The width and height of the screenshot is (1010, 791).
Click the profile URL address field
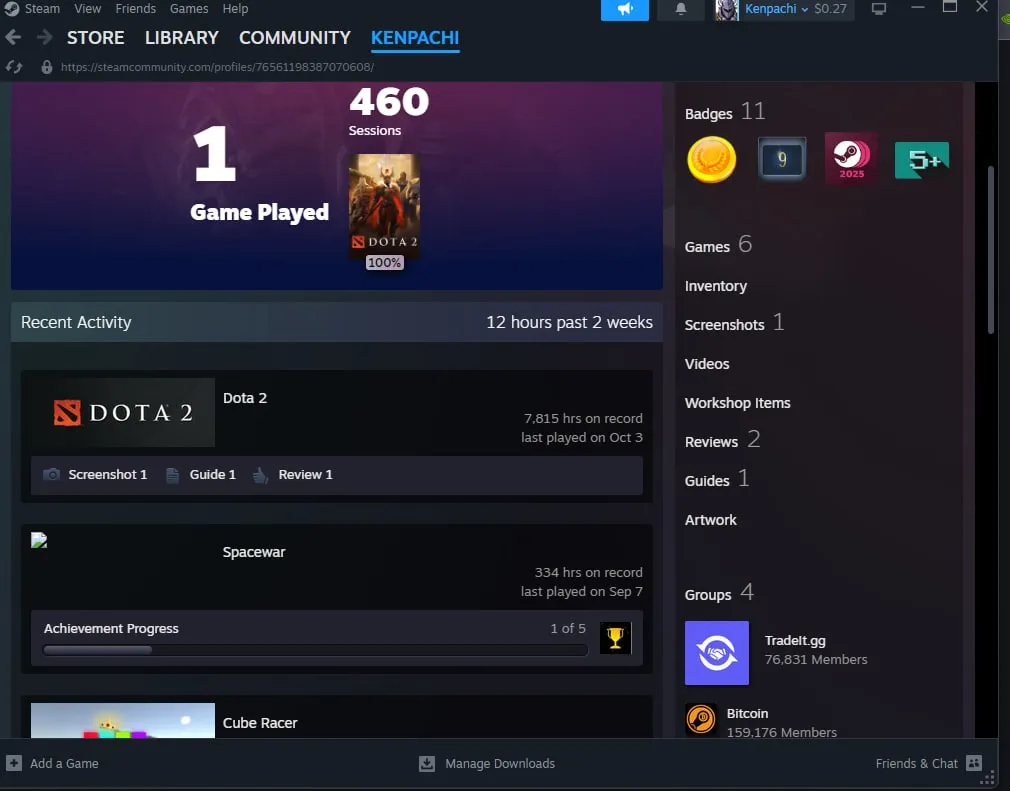217,67
